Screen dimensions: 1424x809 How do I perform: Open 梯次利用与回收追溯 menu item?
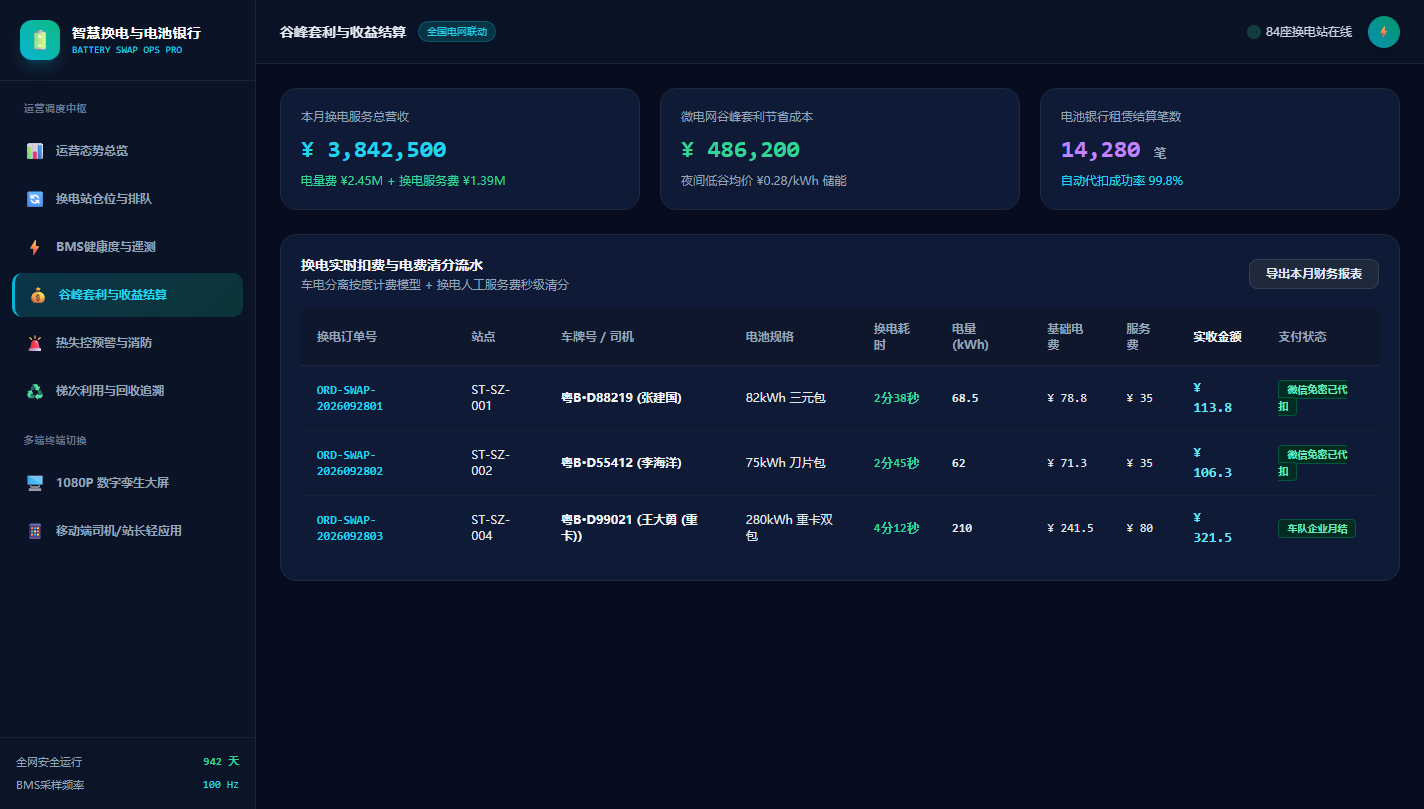(127, 391)
